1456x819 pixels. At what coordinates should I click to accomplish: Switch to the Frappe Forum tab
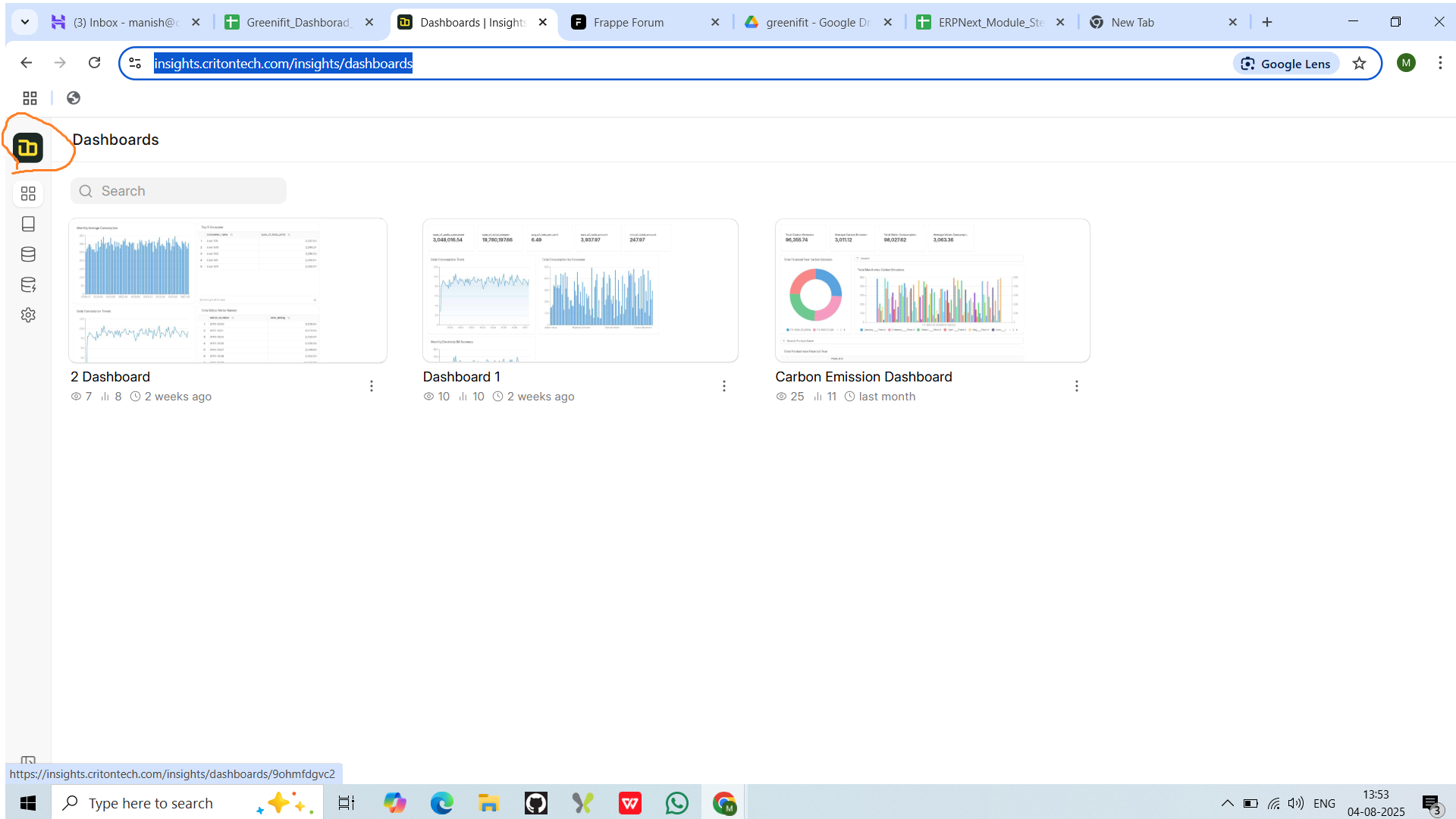coord(629,23)
